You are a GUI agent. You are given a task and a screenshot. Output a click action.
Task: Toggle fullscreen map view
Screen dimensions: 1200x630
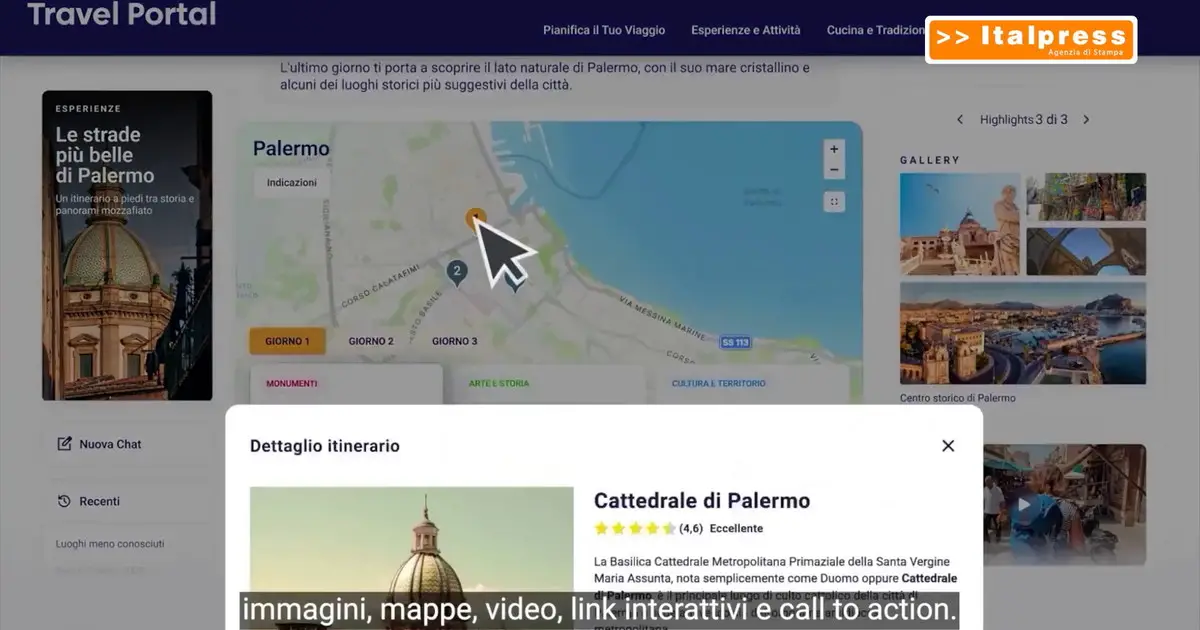tap(834, 202)
